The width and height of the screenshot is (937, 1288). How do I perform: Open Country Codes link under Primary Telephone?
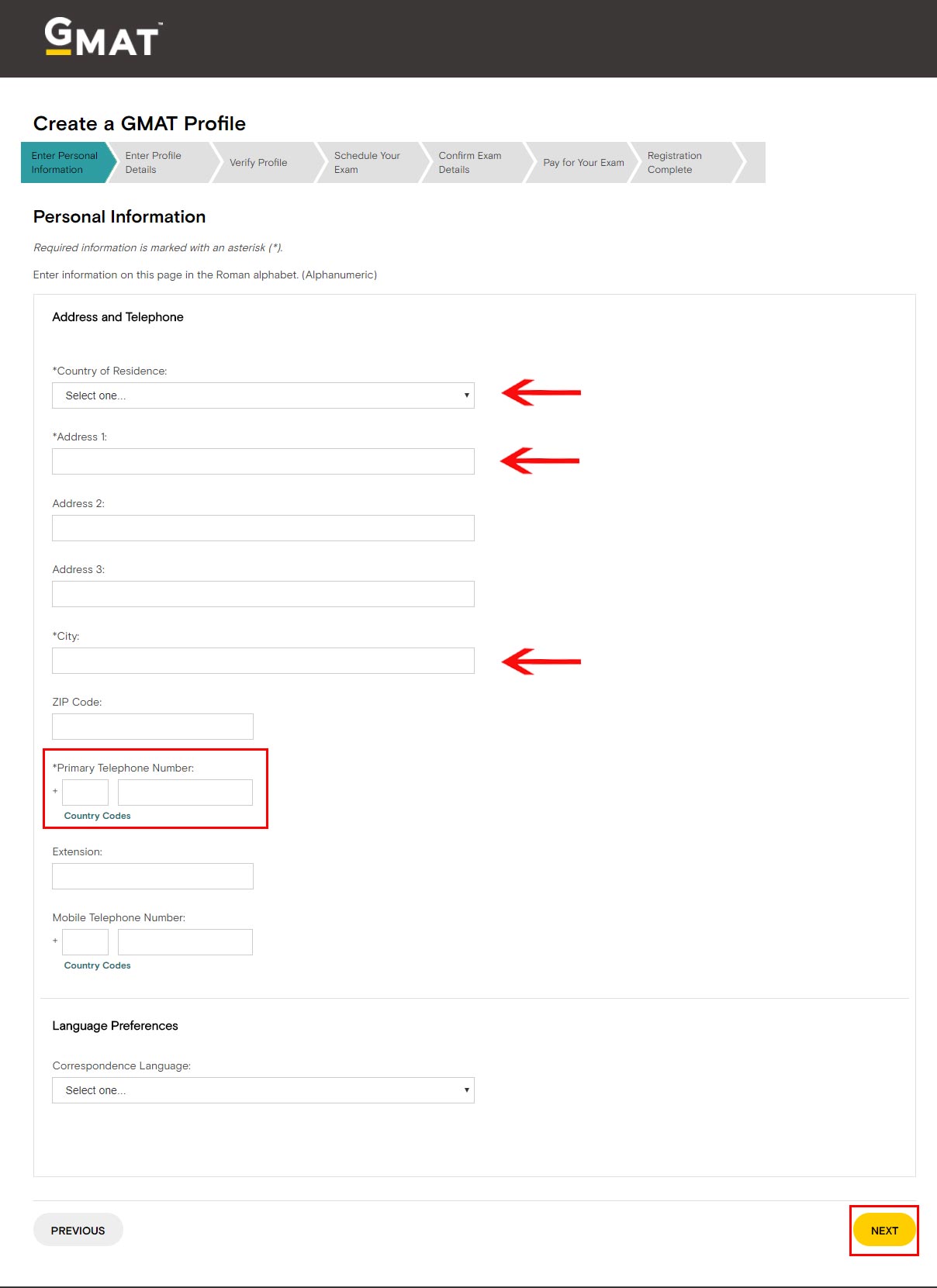click(97, 816)
